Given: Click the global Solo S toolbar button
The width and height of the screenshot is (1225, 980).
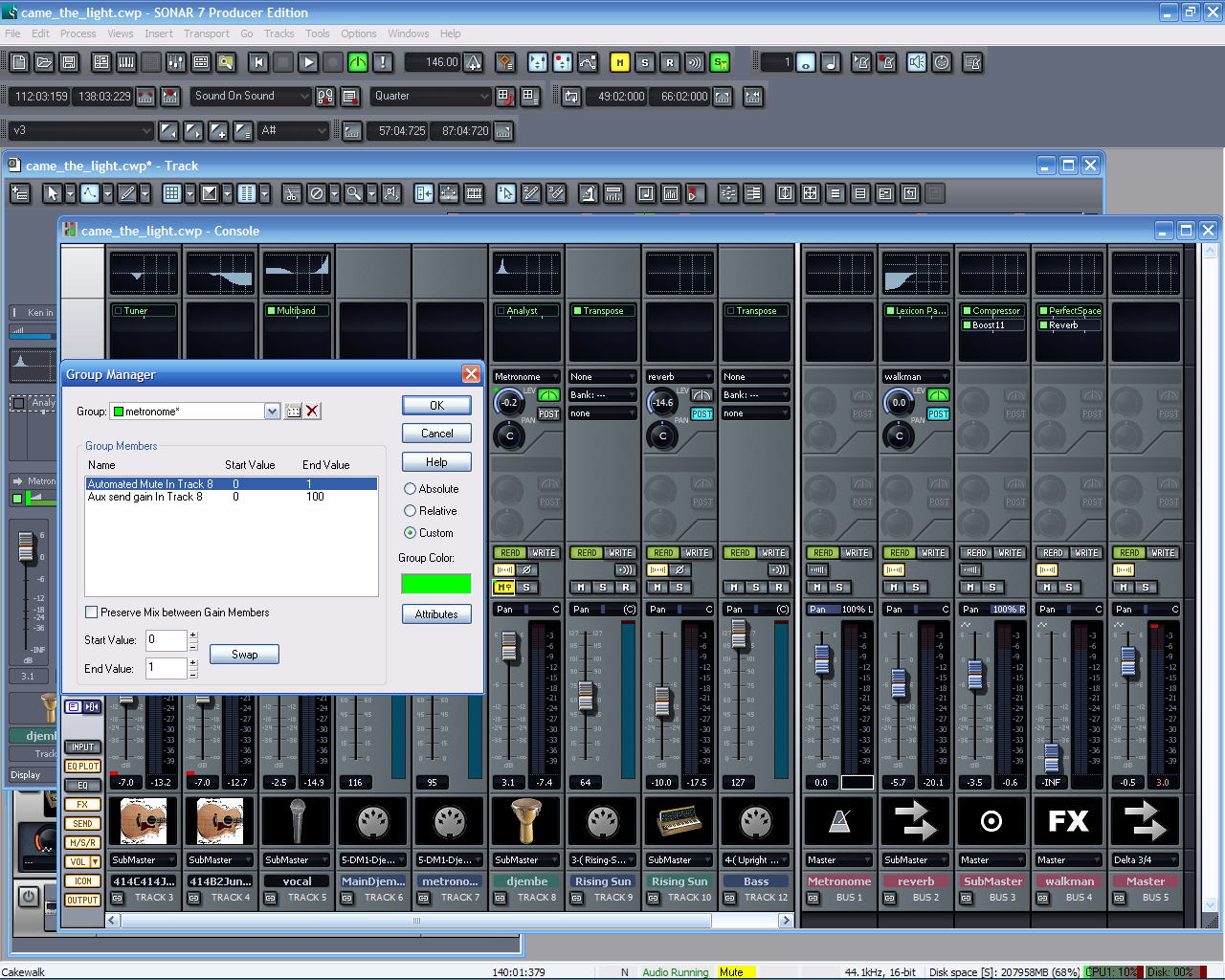Looking at the screenshot, I should click(x=645, y=62).
